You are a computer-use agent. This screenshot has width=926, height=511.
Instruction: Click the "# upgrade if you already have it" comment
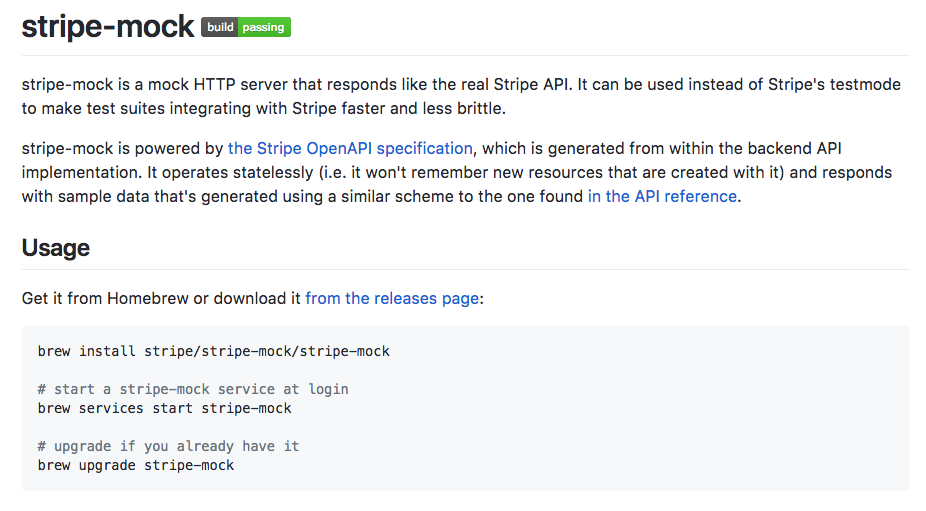(x=168, y=446)
